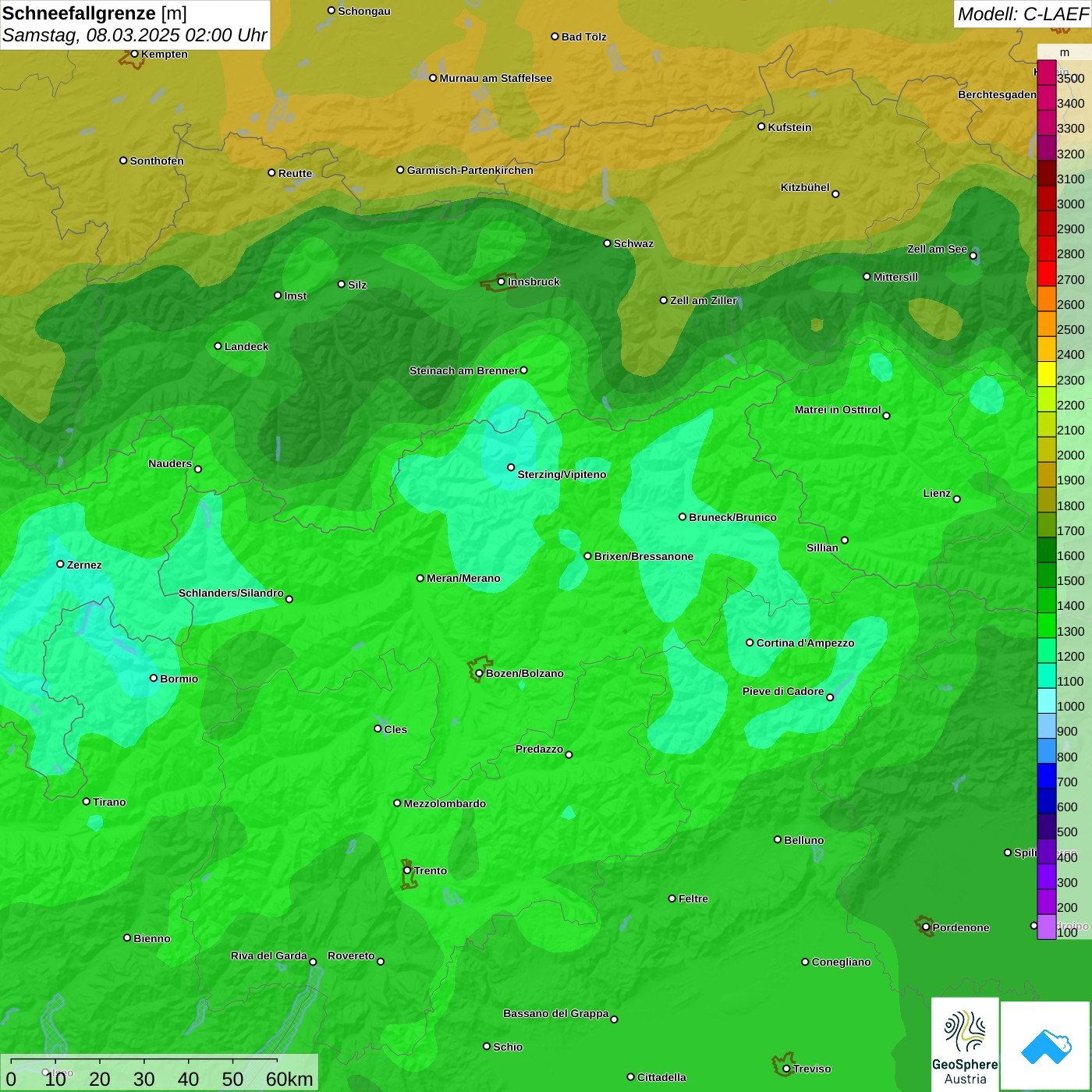Viewport: 1092px width, 1092px height.
Task: Click the 'Schwaz' label
Action: (x=633, y=243)
